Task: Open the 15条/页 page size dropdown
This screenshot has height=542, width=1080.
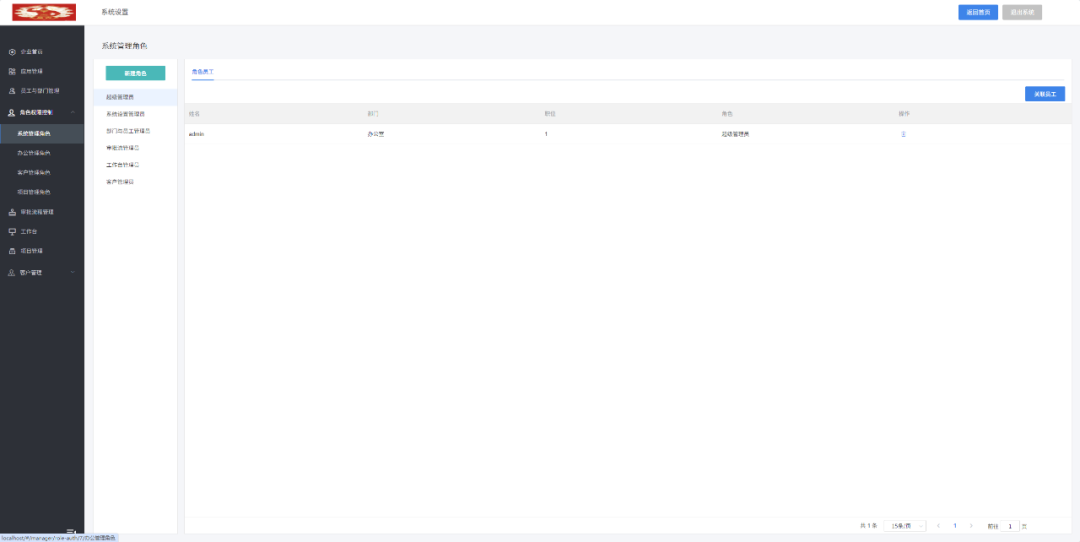Action: 904,525
